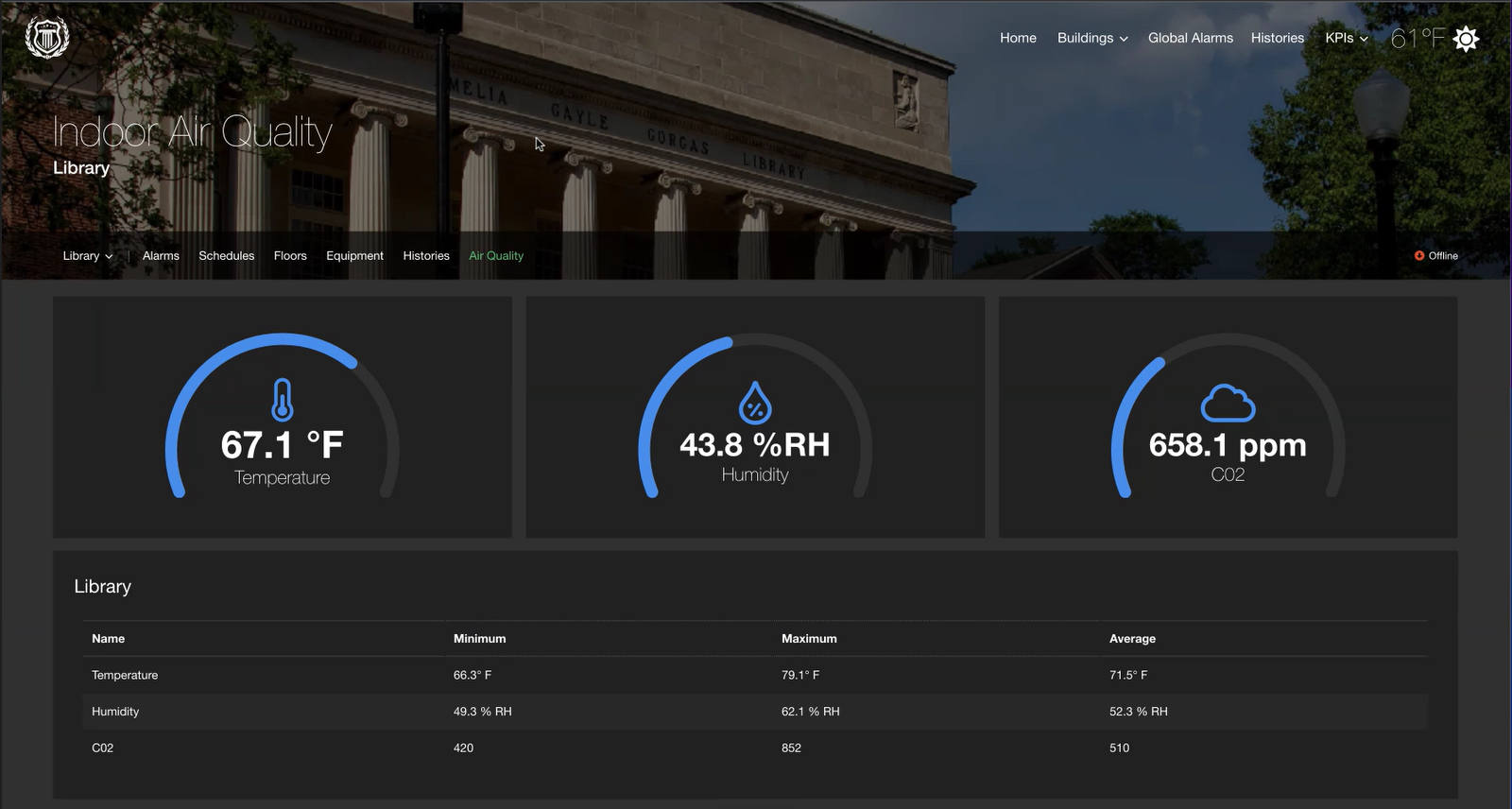Click the sun weather icon
The width and height of the screenshot is (1512, 809).
click(1466, 39)
